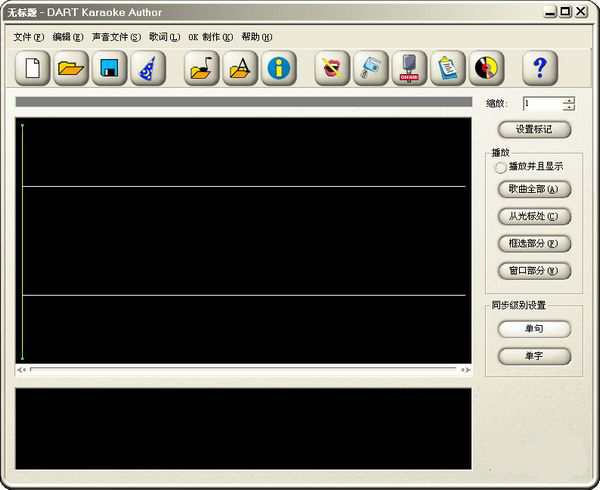This screenshot has height=490, width=600.
Task: Open help with the question mark icon
Action: click(x=540, y=68)
